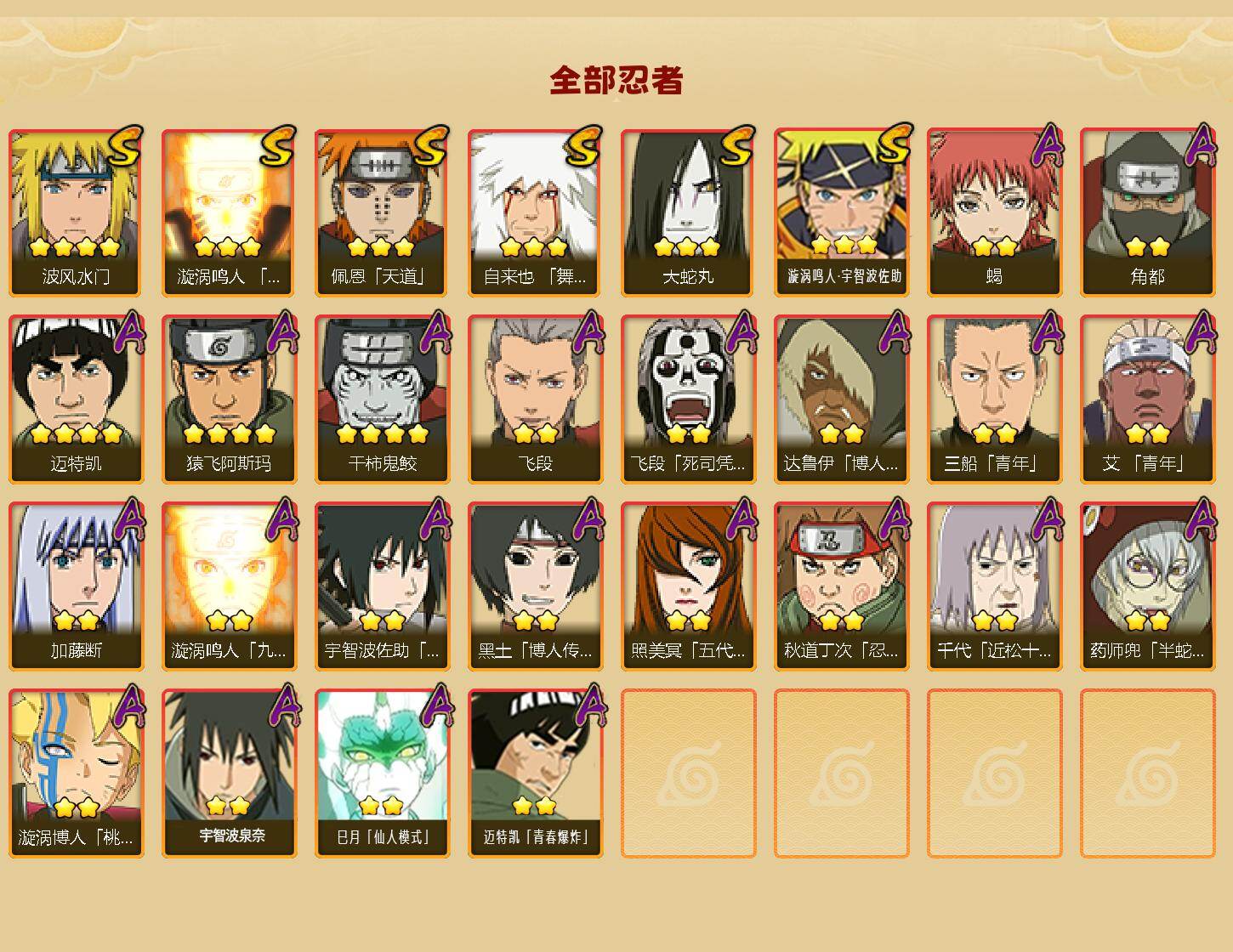This screenshot has height=952, width=1233.
Task: Click the 全部忍者 heading
Action: 616,81
